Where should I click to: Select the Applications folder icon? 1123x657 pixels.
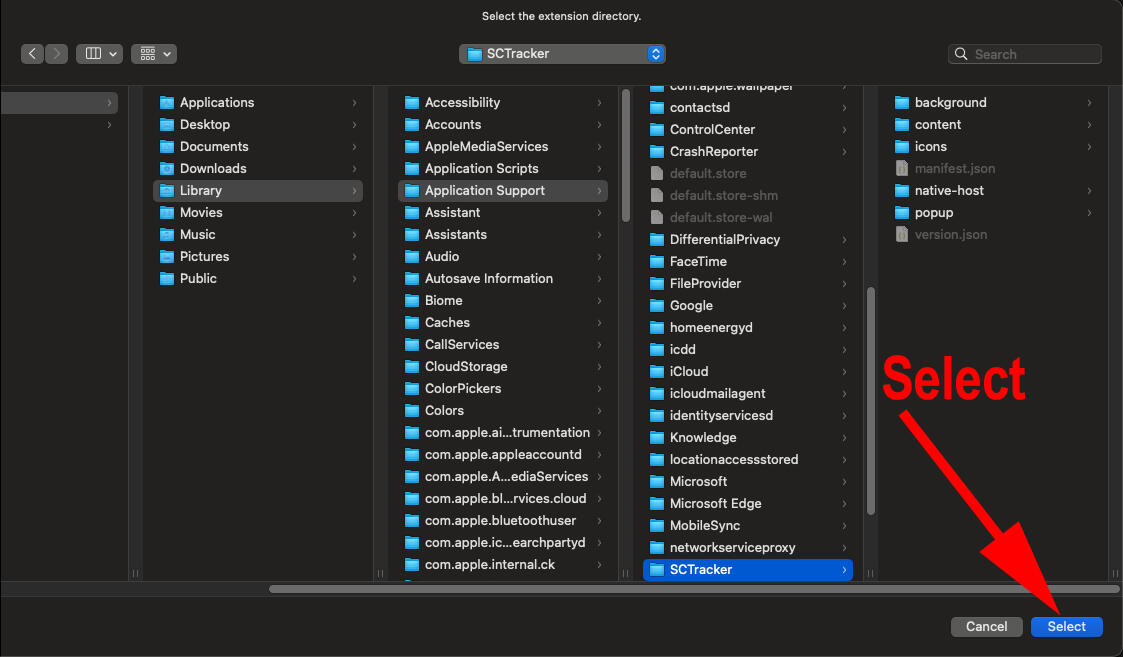pos(167,103)
